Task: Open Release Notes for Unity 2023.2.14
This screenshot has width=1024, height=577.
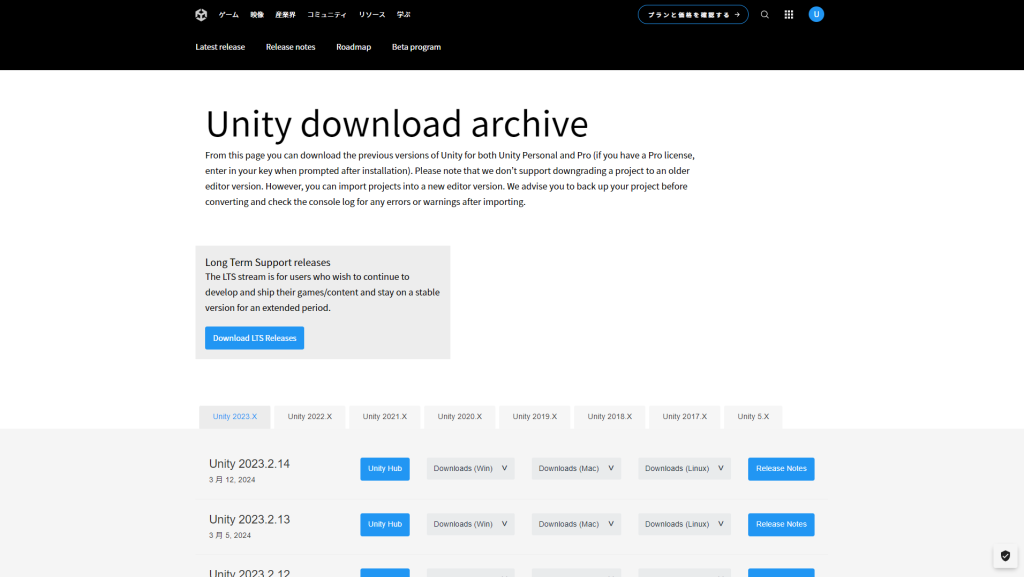Action: tap(781, 469)
